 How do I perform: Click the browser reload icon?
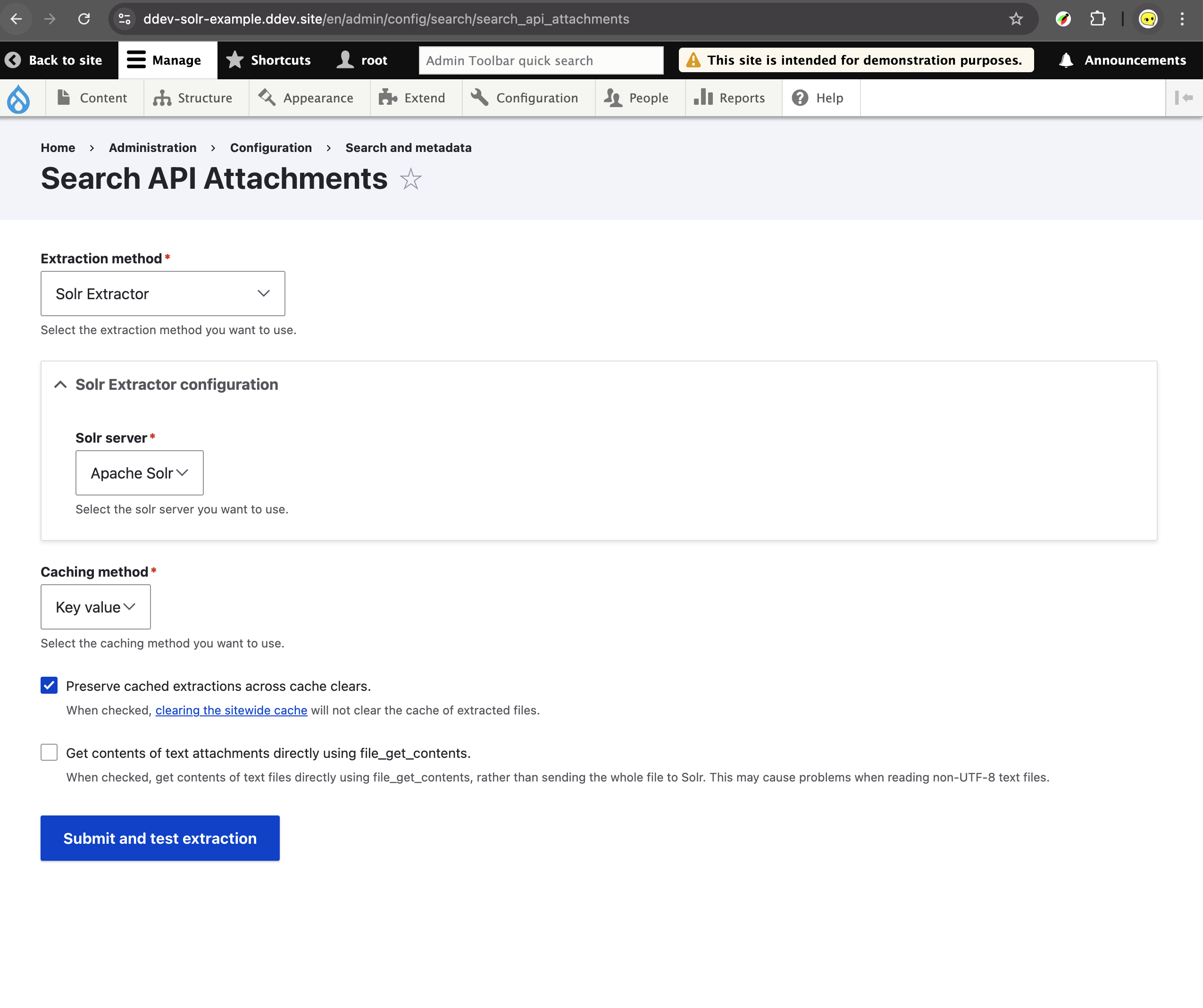pos(84,19)
